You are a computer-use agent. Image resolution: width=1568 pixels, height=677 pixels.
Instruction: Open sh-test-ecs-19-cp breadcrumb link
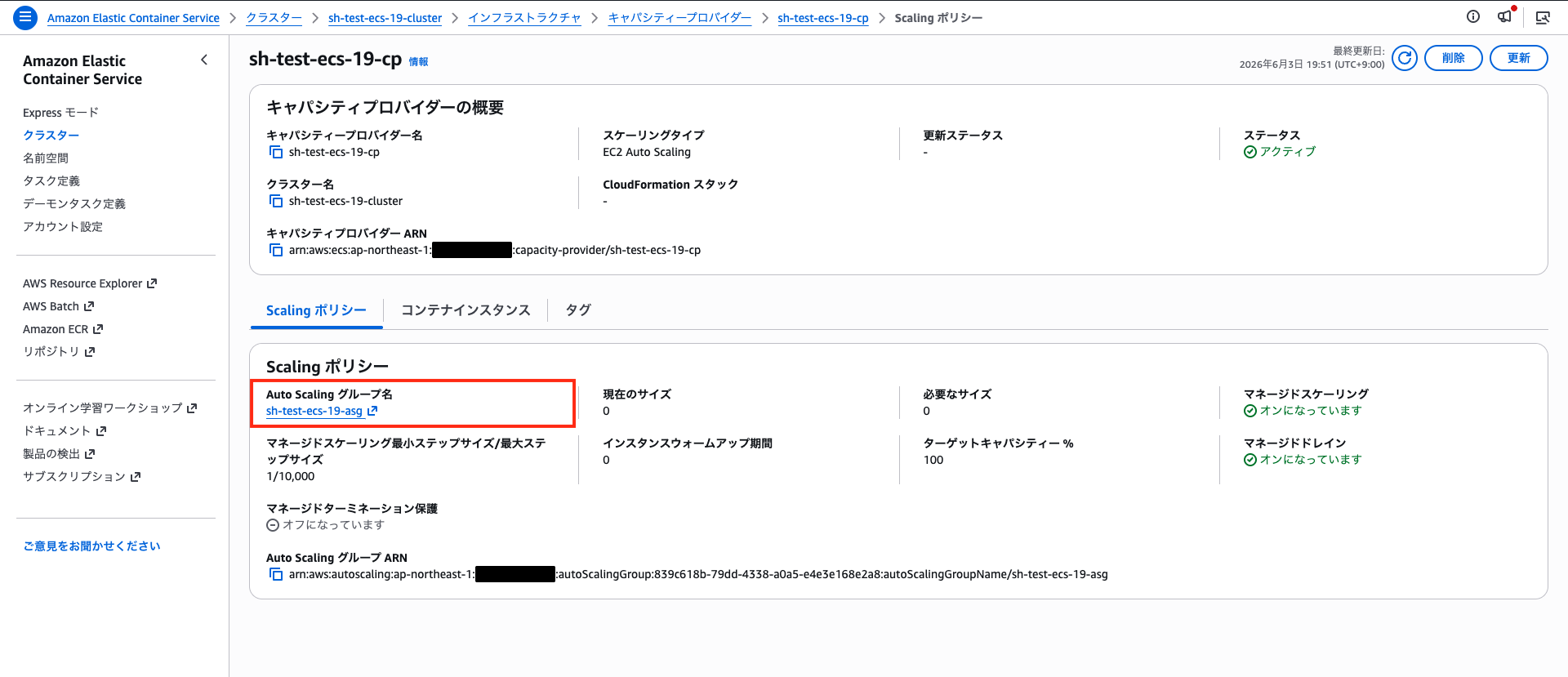point(823,18)
